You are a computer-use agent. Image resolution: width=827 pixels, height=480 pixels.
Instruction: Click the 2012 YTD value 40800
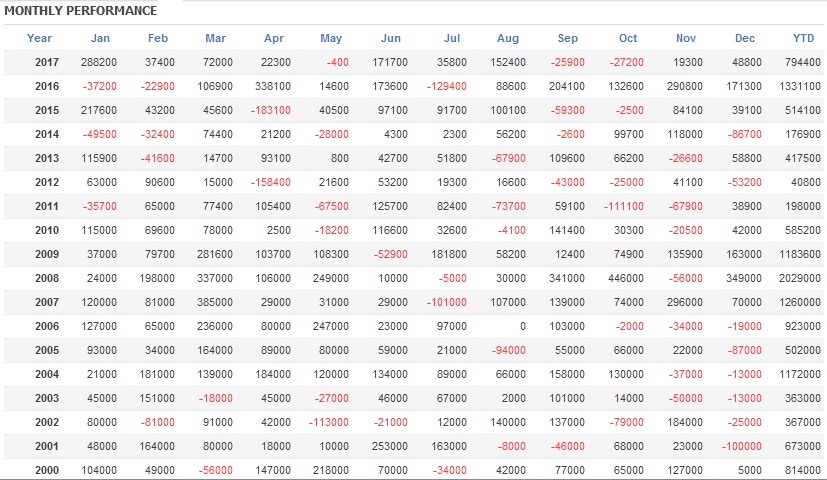tap(805, 182)
